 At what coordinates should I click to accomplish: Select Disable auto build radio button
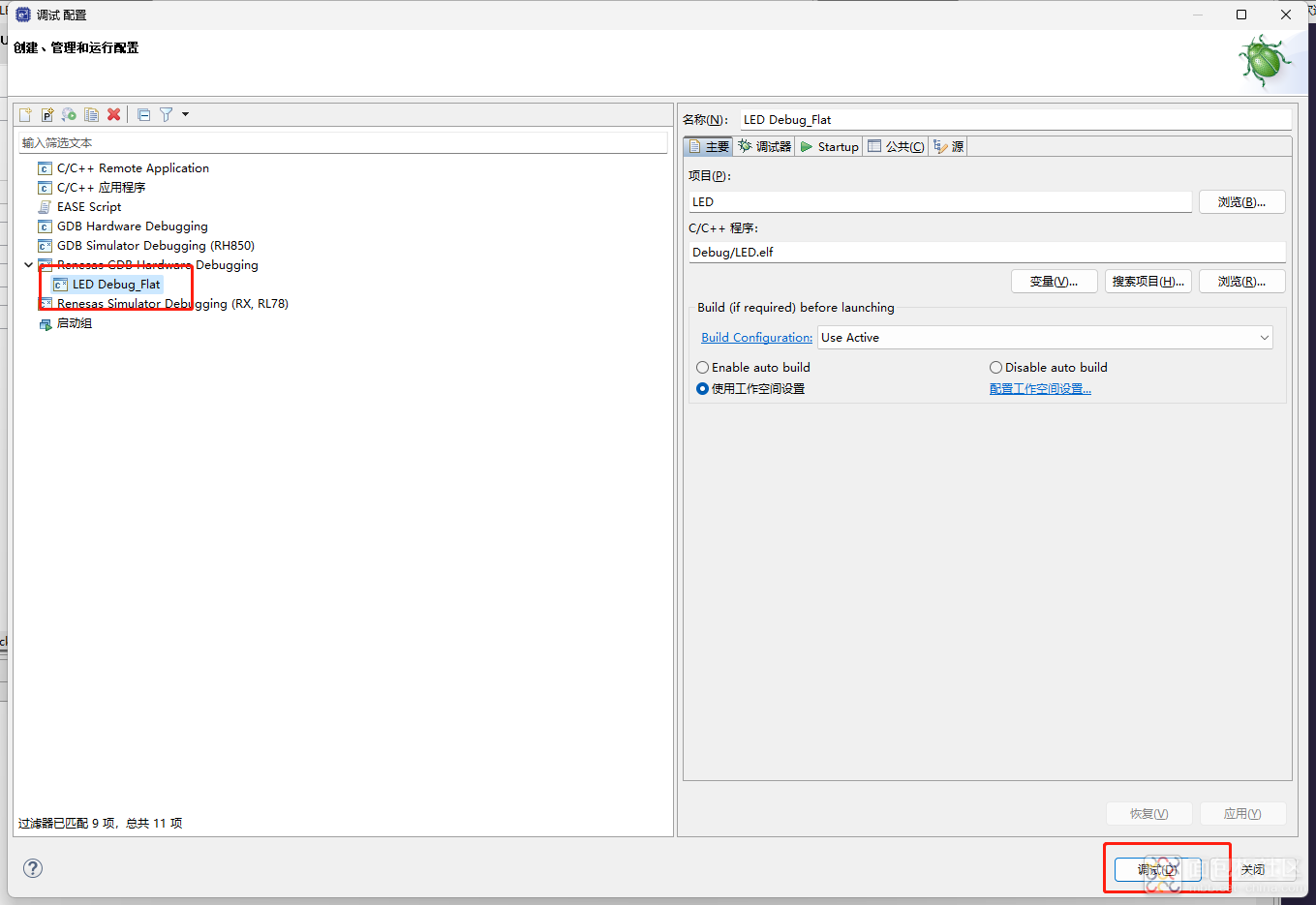click(x=995, y=368)
